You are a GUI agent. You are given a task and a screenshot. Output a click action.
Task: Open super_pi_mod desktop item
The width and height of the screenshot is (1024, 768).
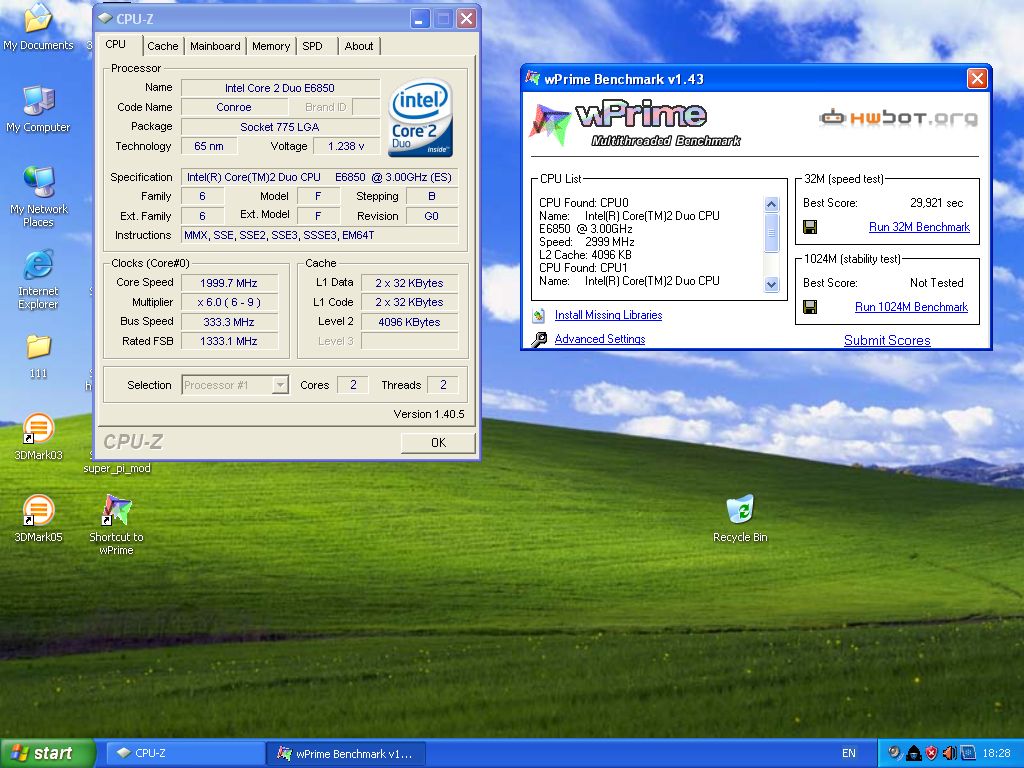[x=117, y=468]
